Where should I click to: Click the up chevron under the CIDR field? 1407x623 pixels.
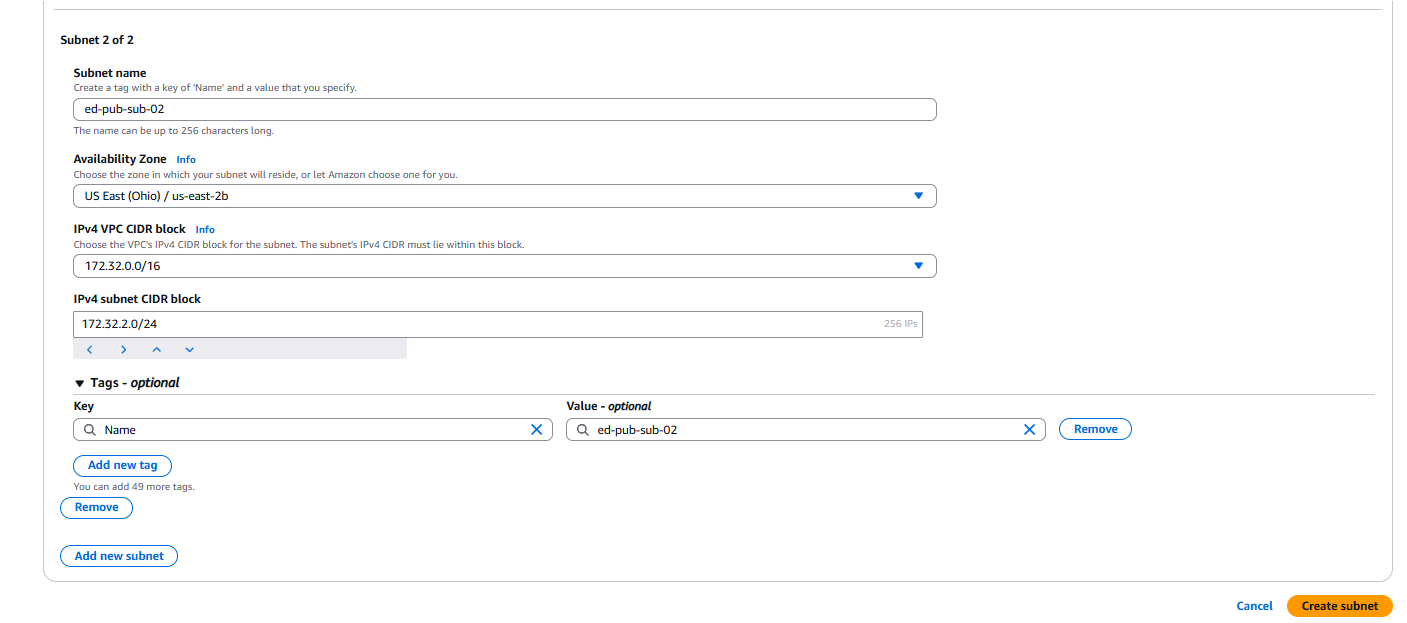156,349
